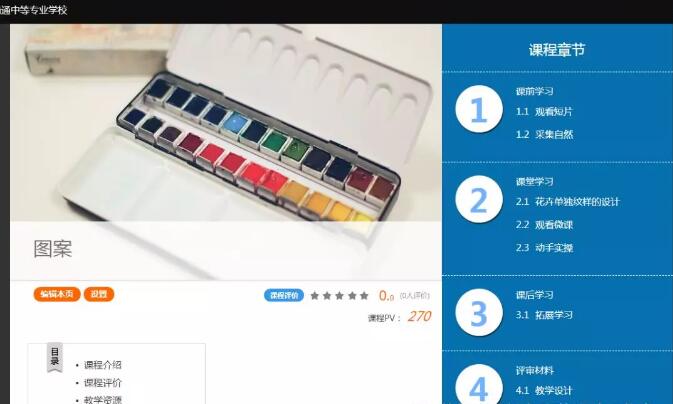Click the third rating star
This screenshot has height=404, width=673.
(340, 295)
